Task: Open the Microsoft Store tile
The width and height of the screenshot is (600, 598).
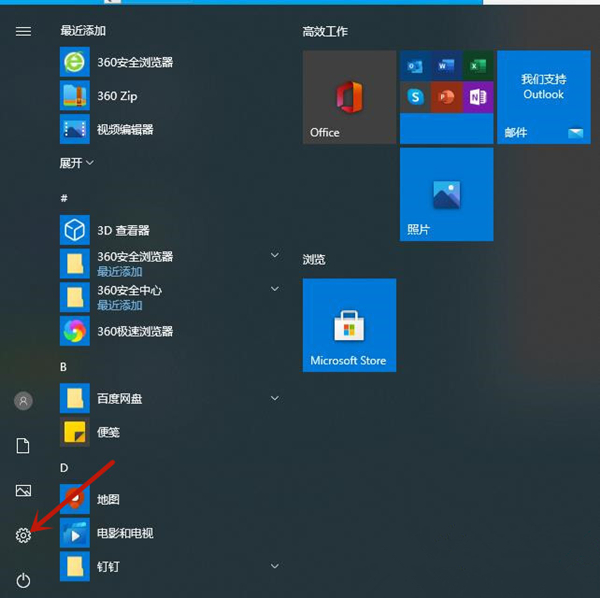Action: click(349, 325)
